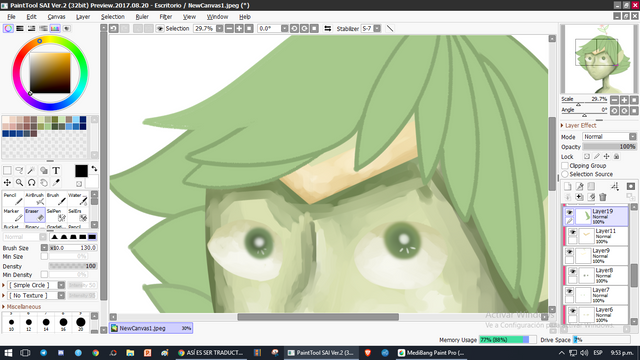Toggle the color wheel panel icon

8,29
